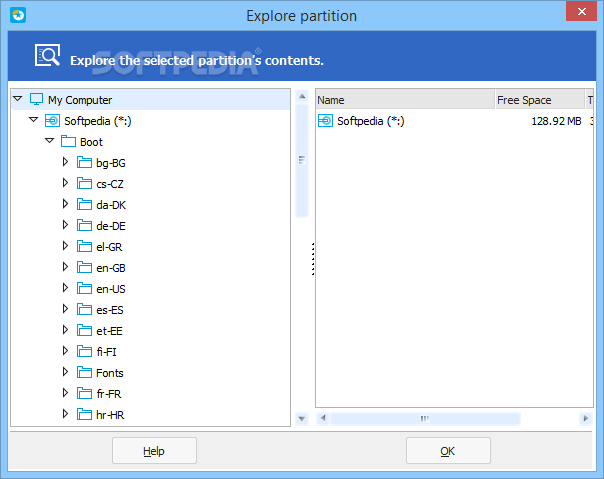Click the en-GB folder icon
This screenshot has width=604, height=479.
coord(84,267)
